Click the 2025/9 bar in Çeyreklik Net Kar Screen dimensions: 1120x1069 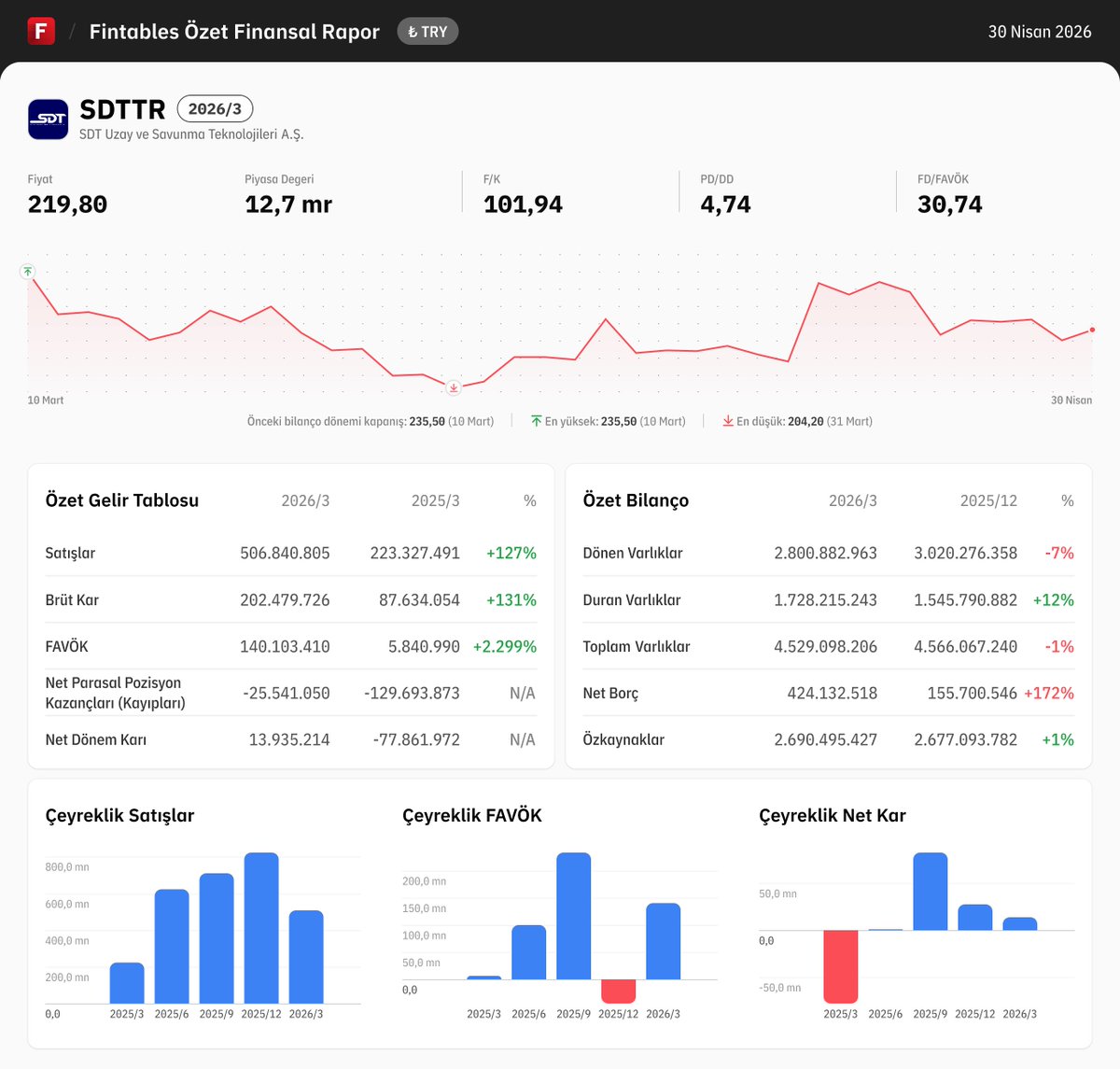point(931,892)
